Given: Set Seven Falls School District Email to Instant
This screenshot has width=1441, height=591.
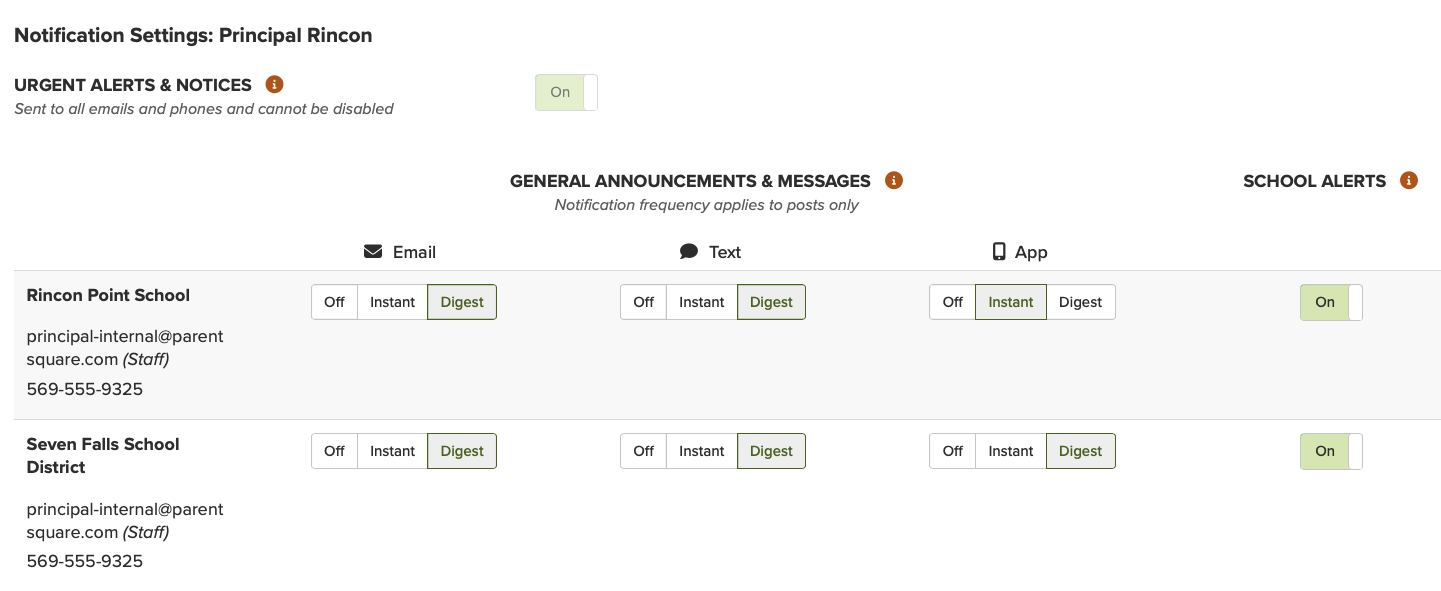Looking at the screenshot, I should [x=392, y=451].
